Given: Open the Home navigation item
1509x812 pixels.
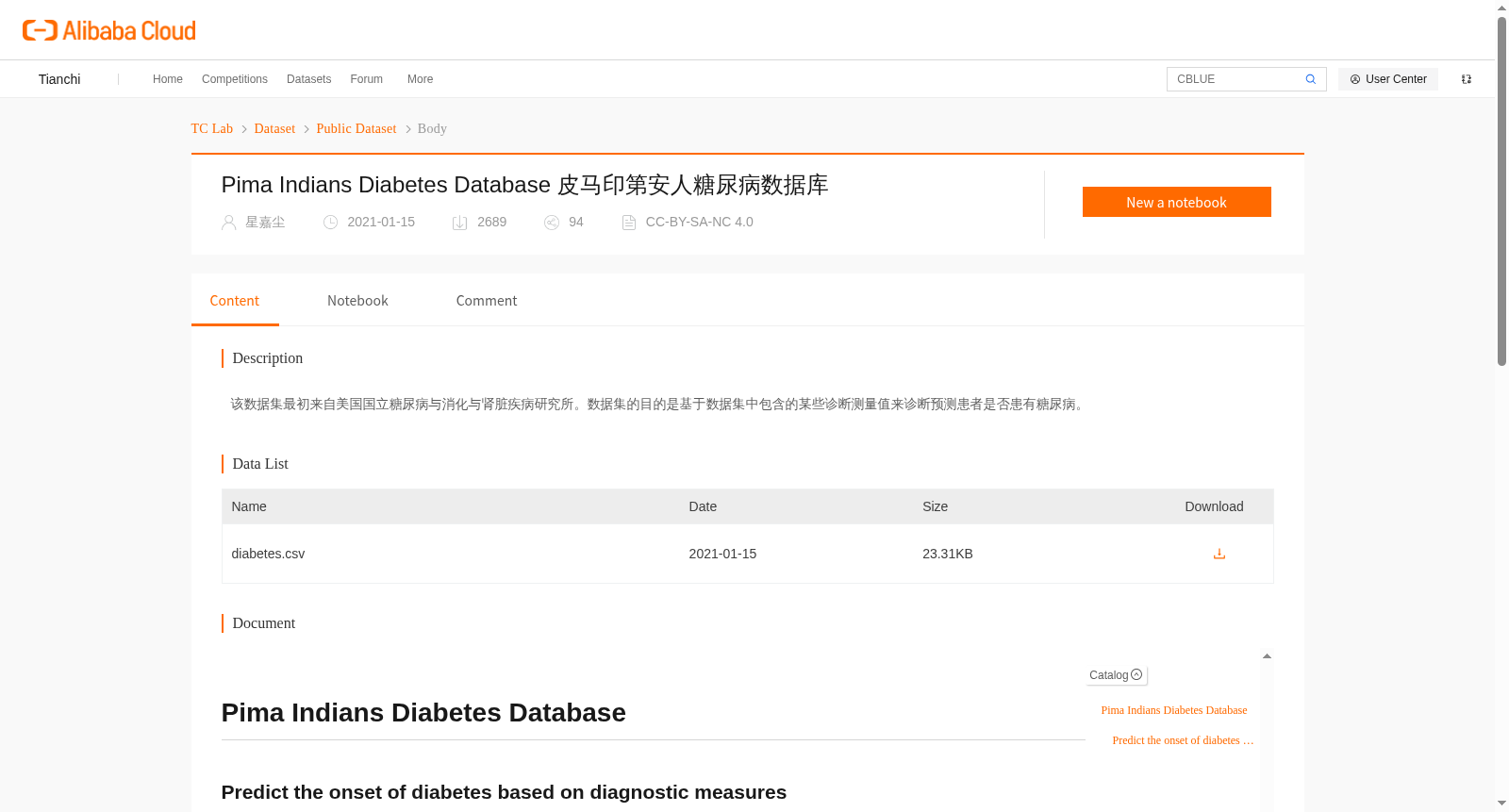Looking at the screenshot, I should pyautogui.click(x=168, y=79).
